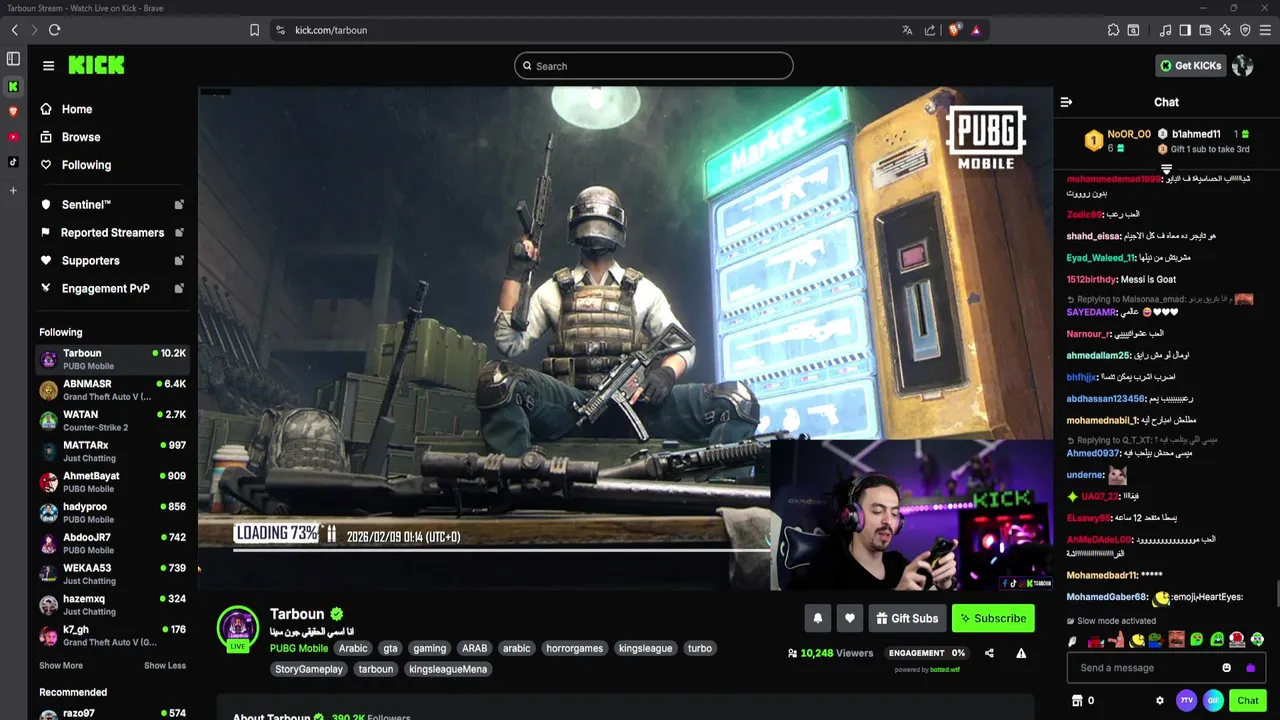This screenshot has width=1280, height=720.
Task: Open chat settings gear icon
Action: [x=1160, y=701]
